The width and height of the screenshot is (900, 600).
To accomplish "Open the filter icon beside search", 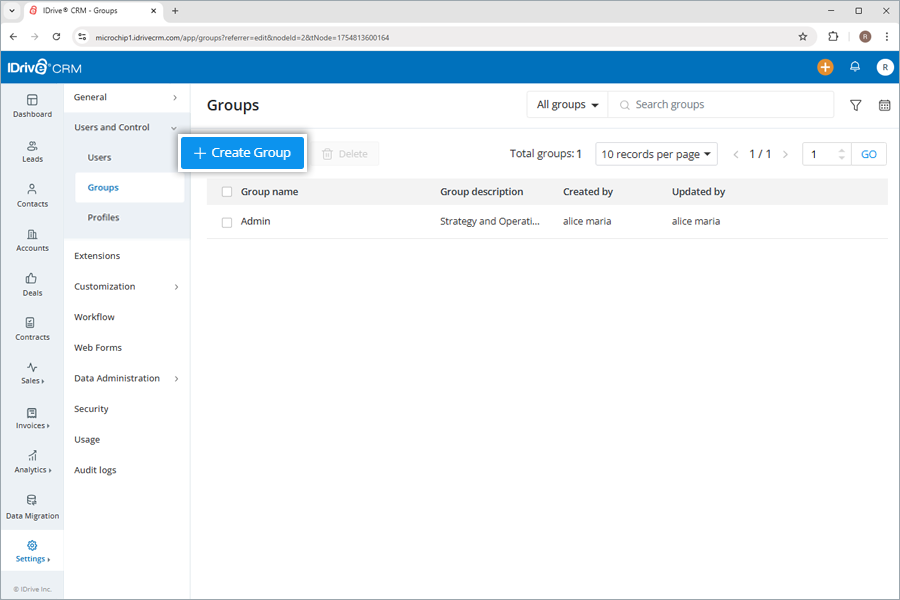I will coord(855,104).
